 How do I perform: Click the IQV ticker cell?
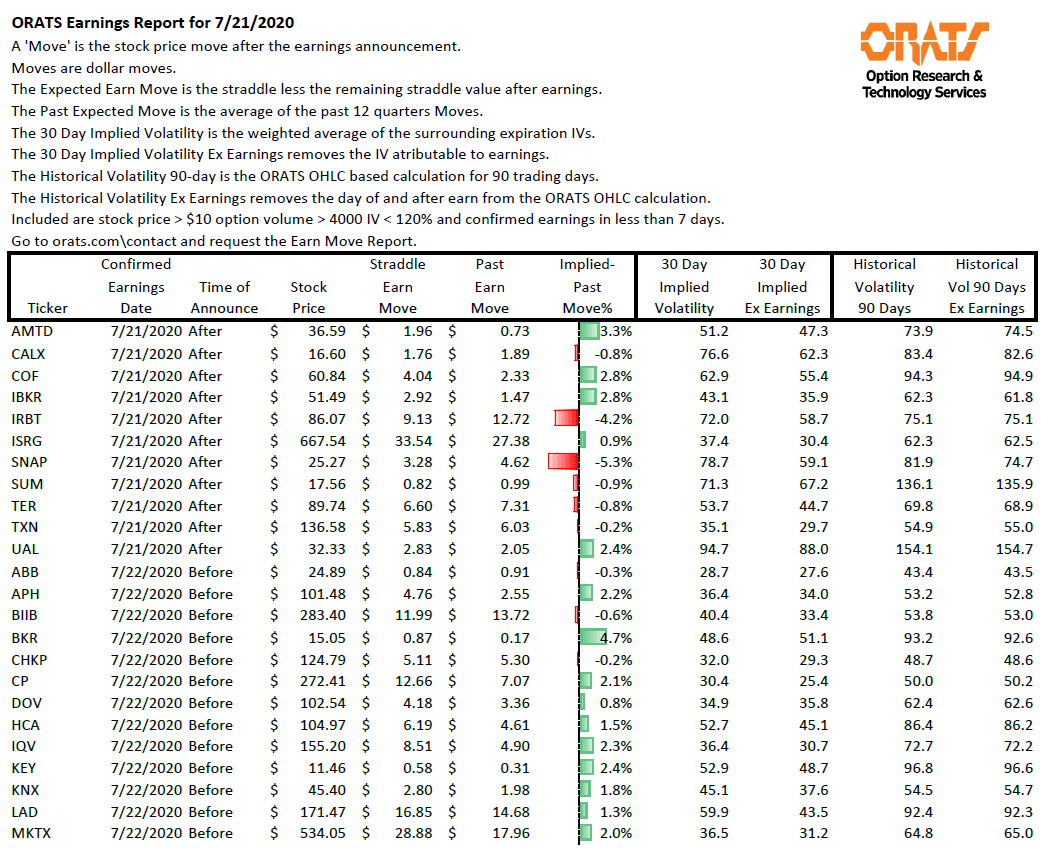point(24,746)
